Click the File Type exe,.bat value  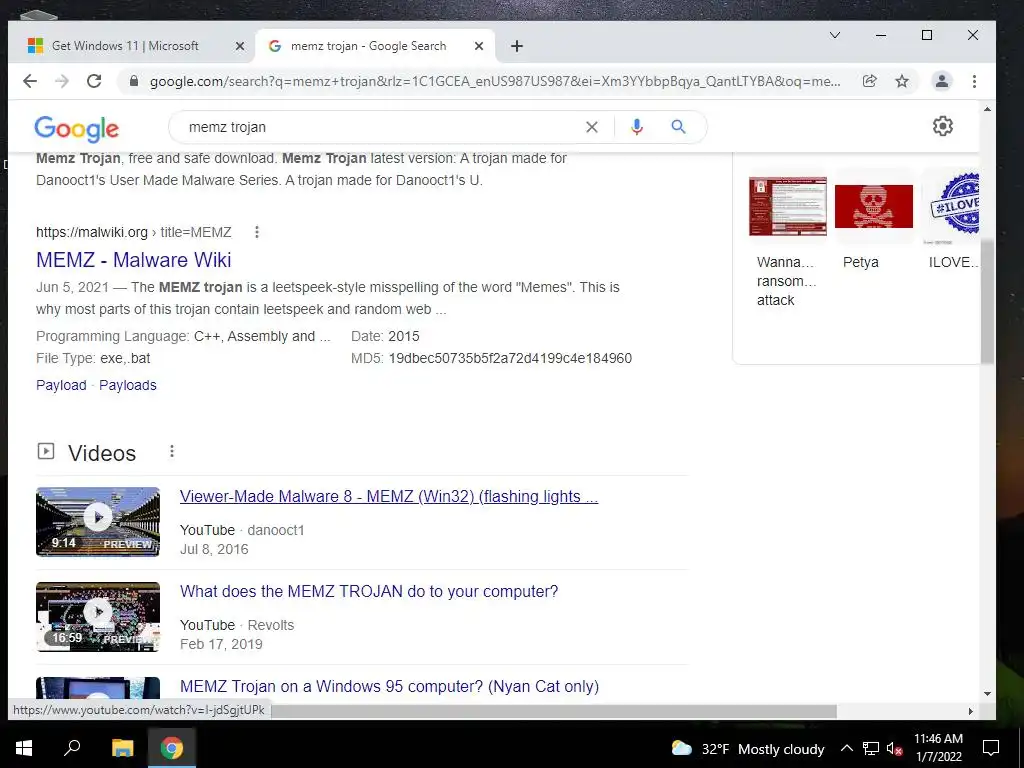(x=125, y=359)
